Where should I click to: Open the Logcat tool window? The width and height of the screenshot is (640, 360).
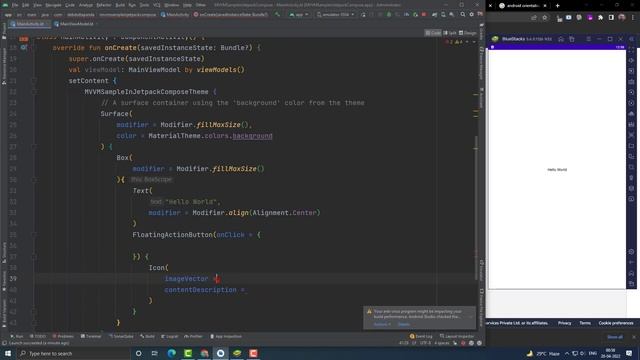(x=169, y=336)
